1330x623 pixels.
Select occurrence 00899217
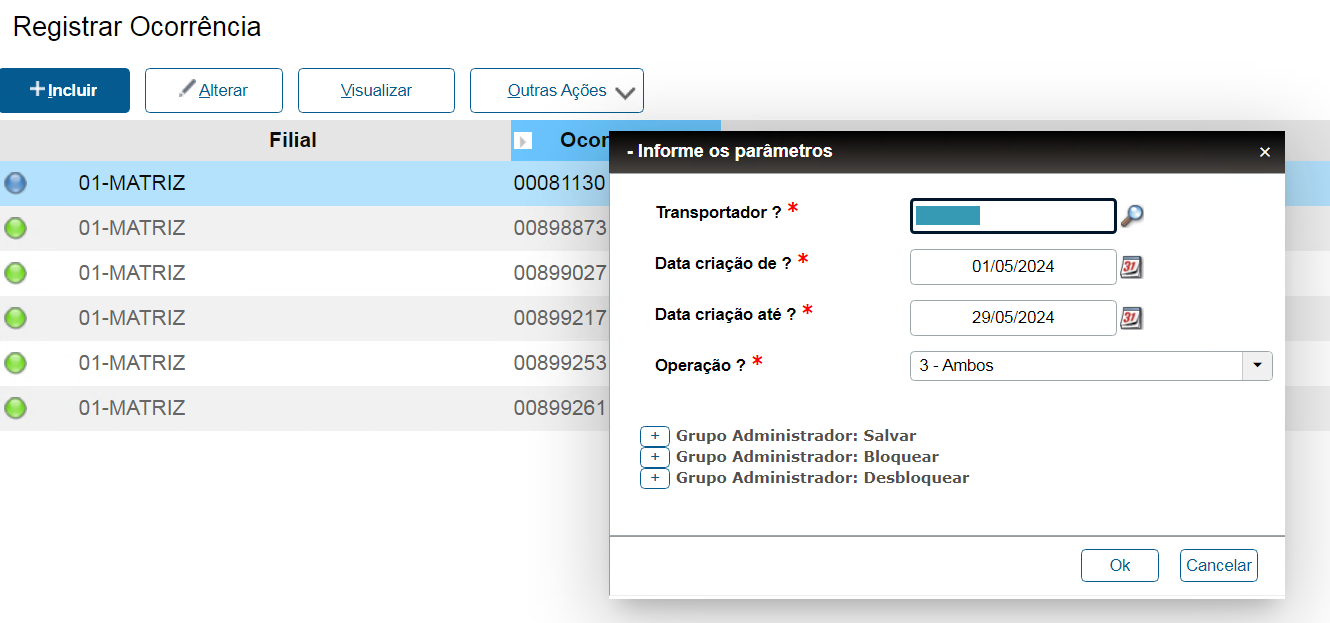[x=560, y=318]
